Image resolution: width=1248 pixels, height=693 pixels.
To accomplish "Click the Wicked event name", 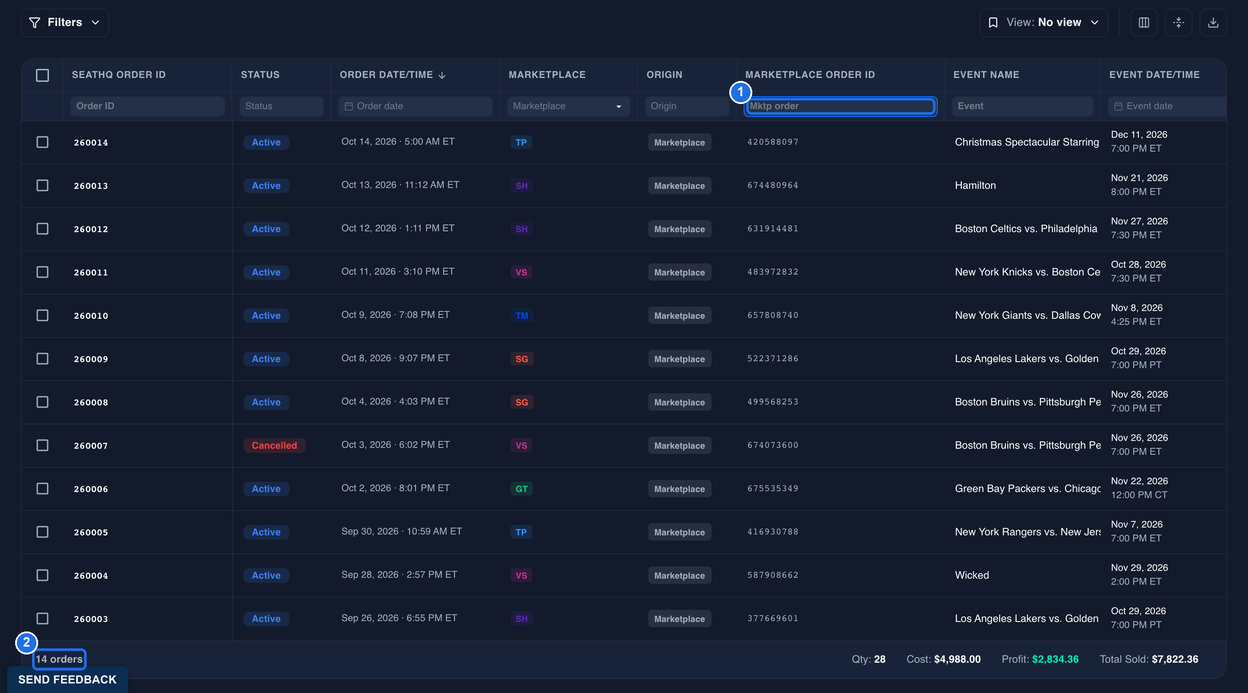I will coord(972,576).
